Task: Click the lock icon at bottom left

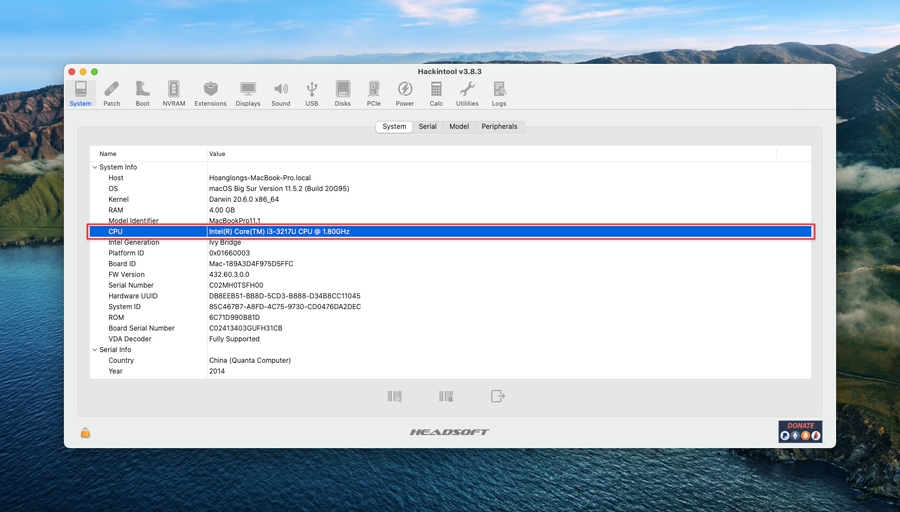Action: coord(85,432)
